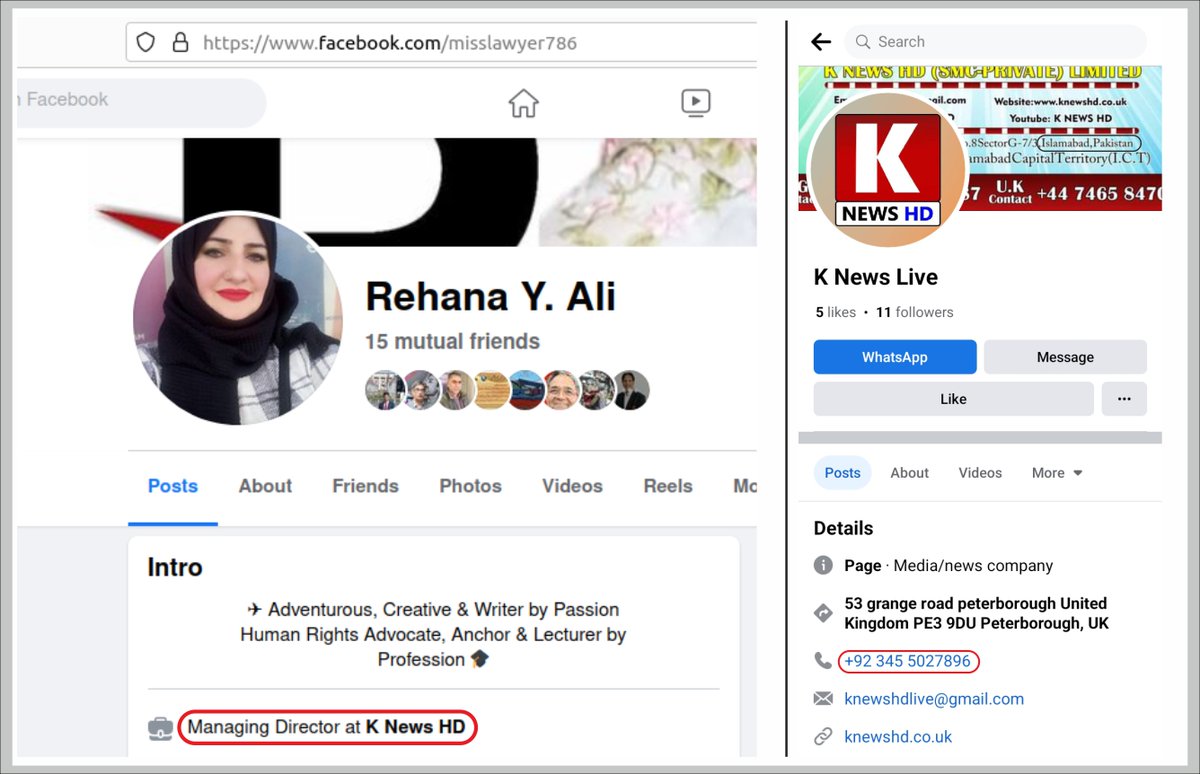The image size is (1200, 774).
Task: Click the shield tracking protection icon
Action: point(146,42)
